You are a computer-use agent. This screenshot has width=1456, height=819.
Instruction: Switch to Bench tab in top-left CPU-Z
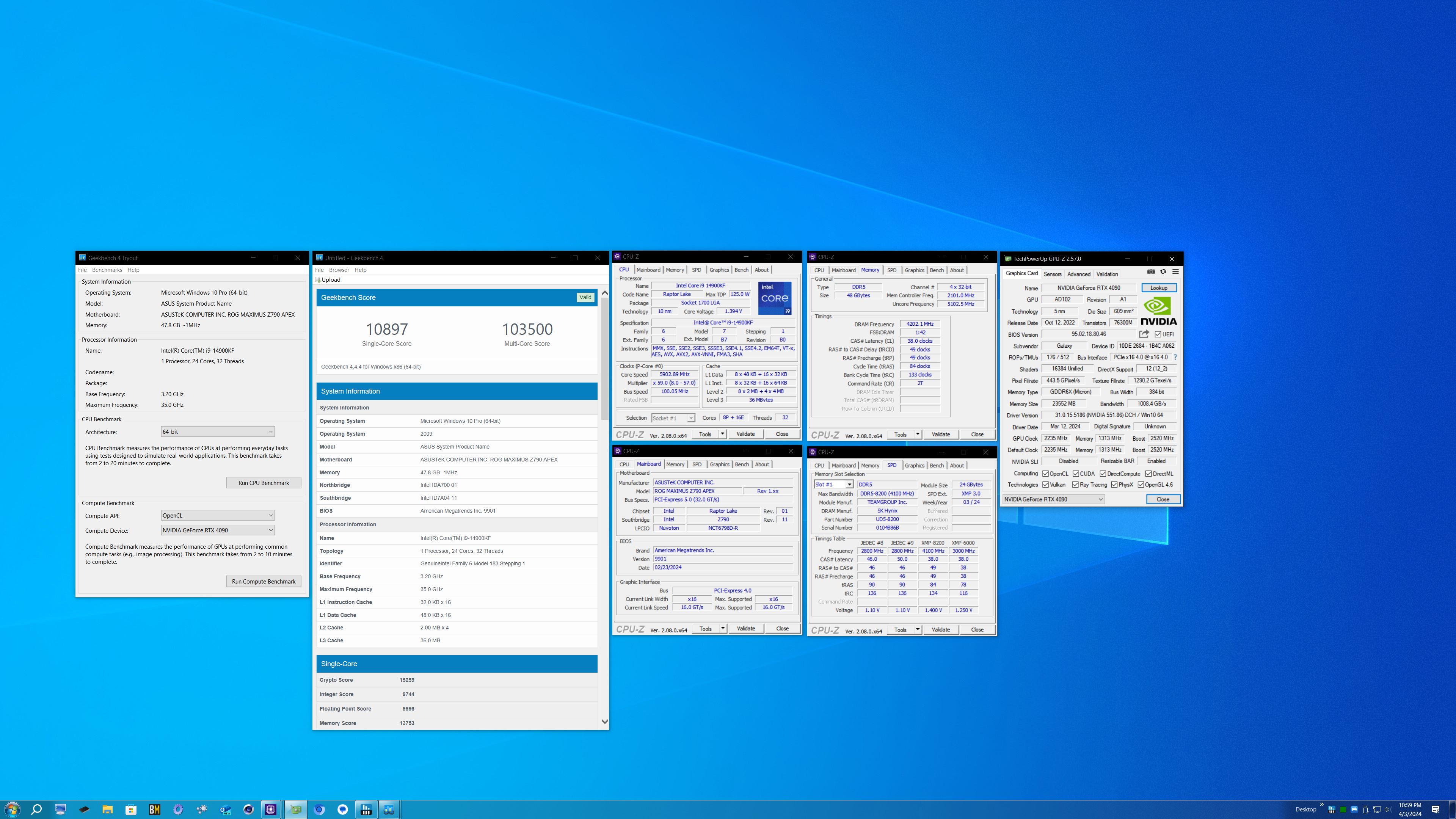(741, 270)
